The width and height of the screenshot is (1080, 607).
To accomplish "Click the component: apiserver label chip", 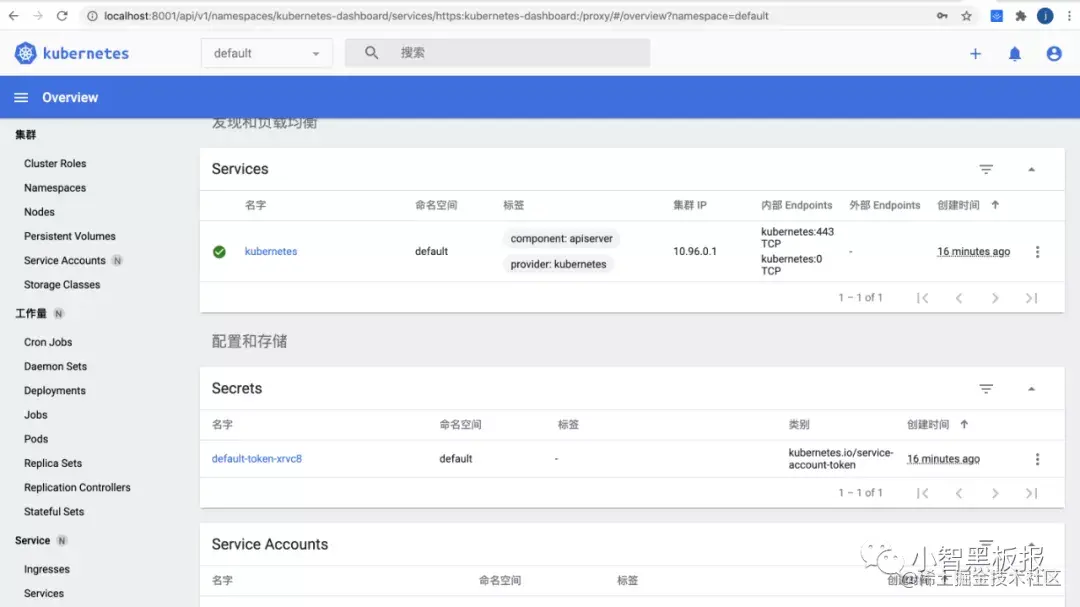I will tap(561, 238).
